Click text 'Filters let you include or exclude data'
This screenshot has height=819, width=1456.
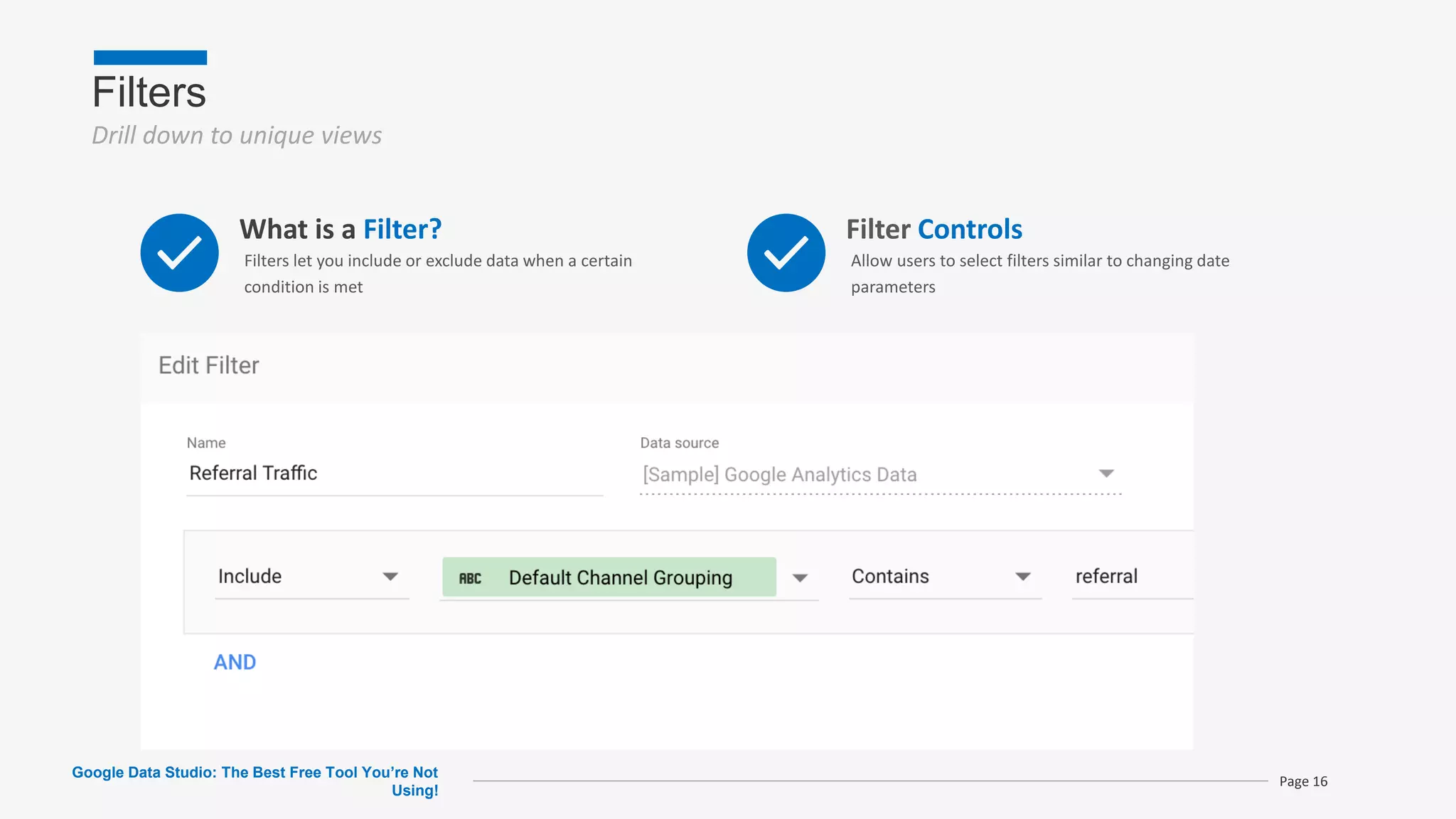click(x=382, y=261)
